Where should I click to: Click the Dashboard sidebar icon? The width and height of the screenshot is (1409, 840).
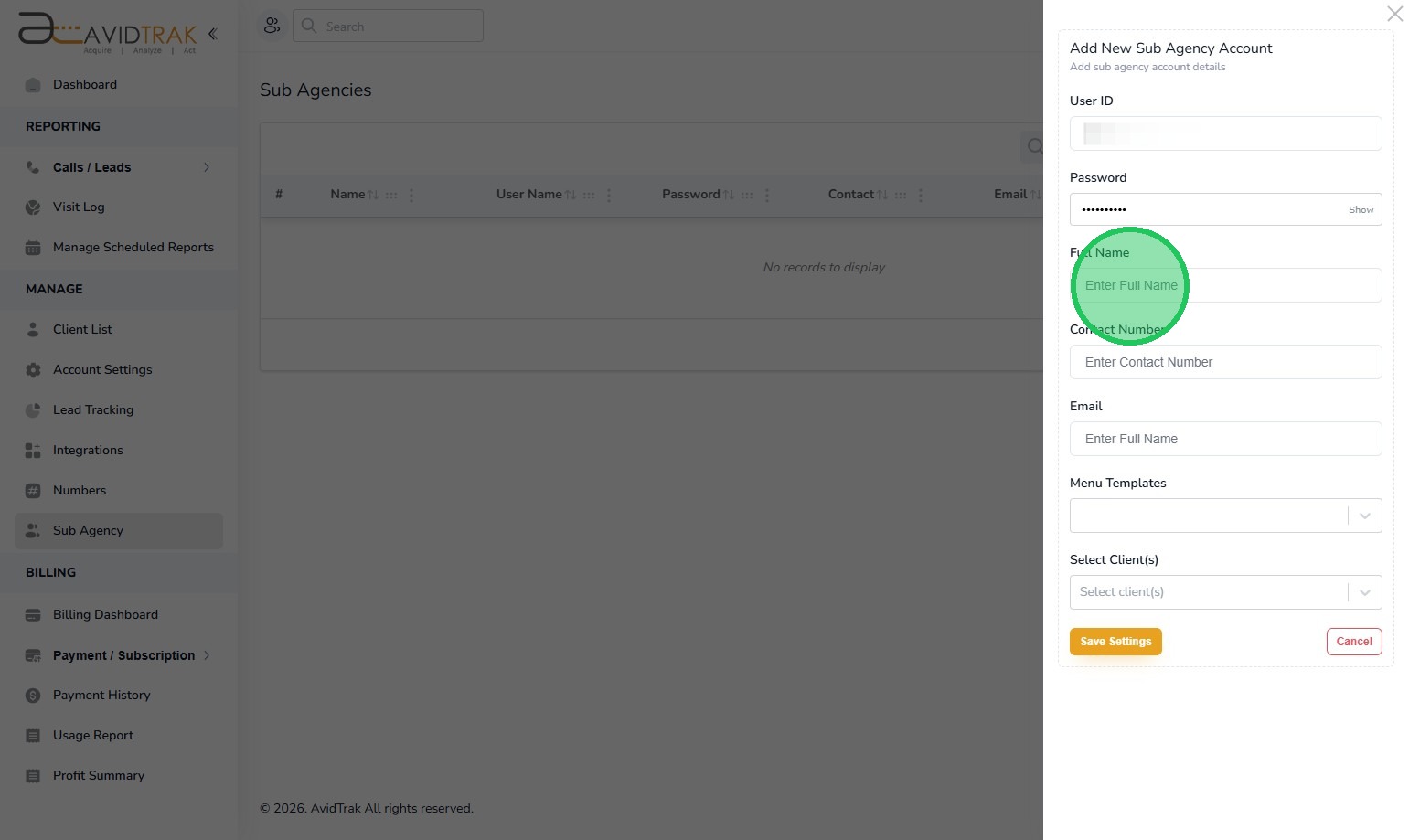tap(33, 85)
